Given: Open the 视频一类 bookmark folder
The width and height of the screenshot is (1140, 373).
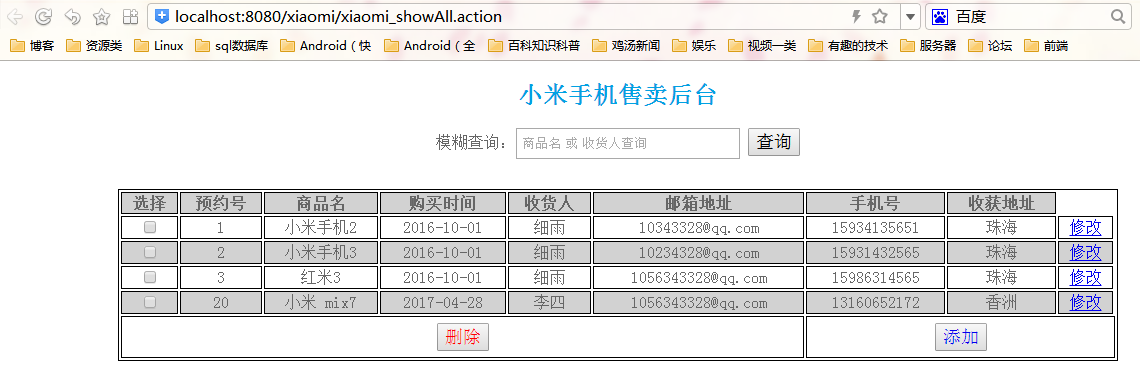Looking at the screenshot, I should [762, 46].
